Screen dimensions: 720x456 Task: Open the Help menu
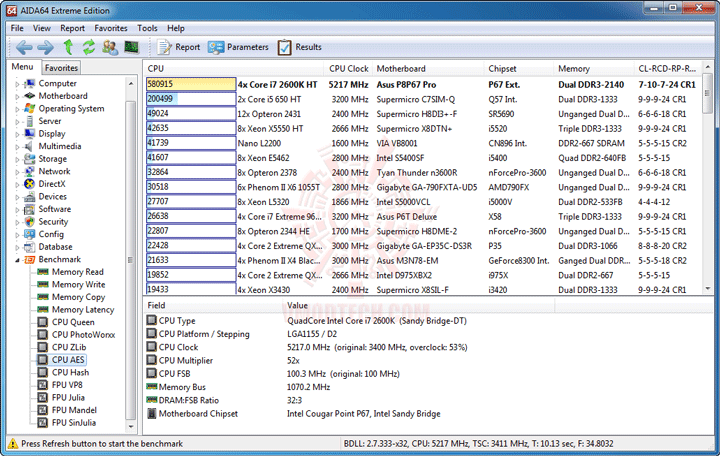tap(175, 28)
